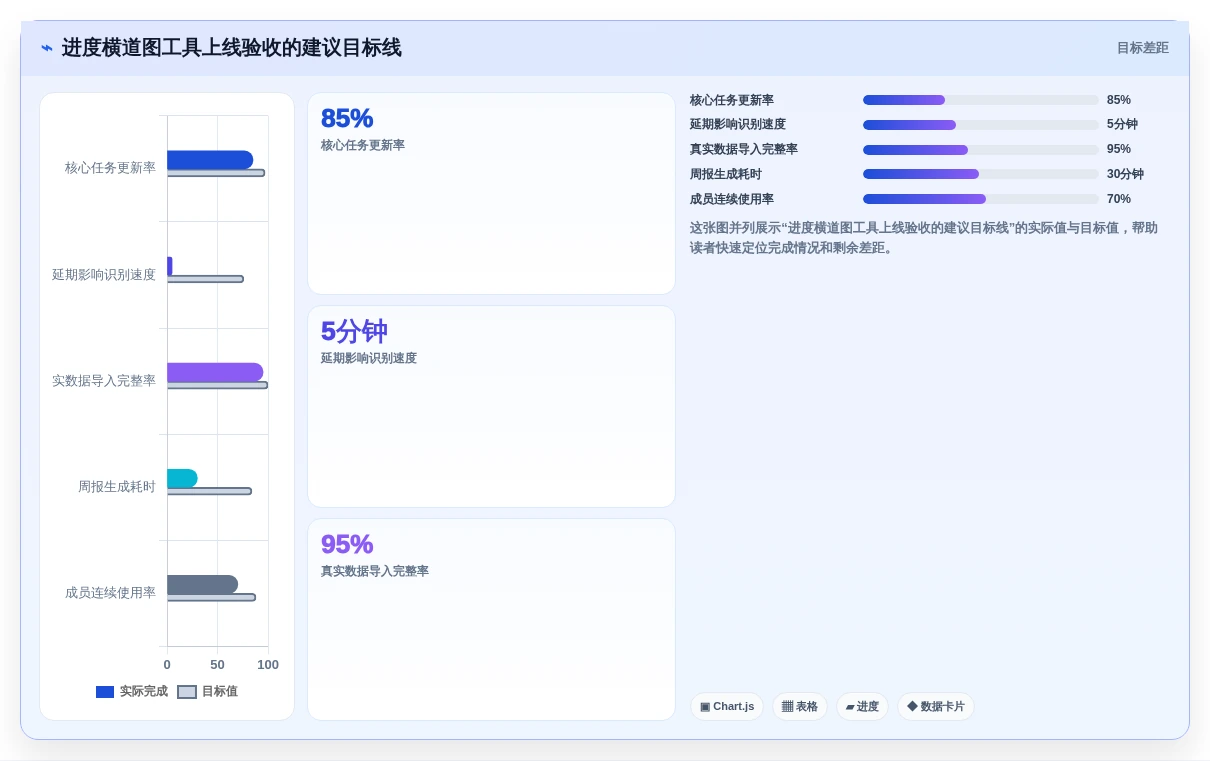Click the 周报生成耗时 chart axis label

point(117,487)
